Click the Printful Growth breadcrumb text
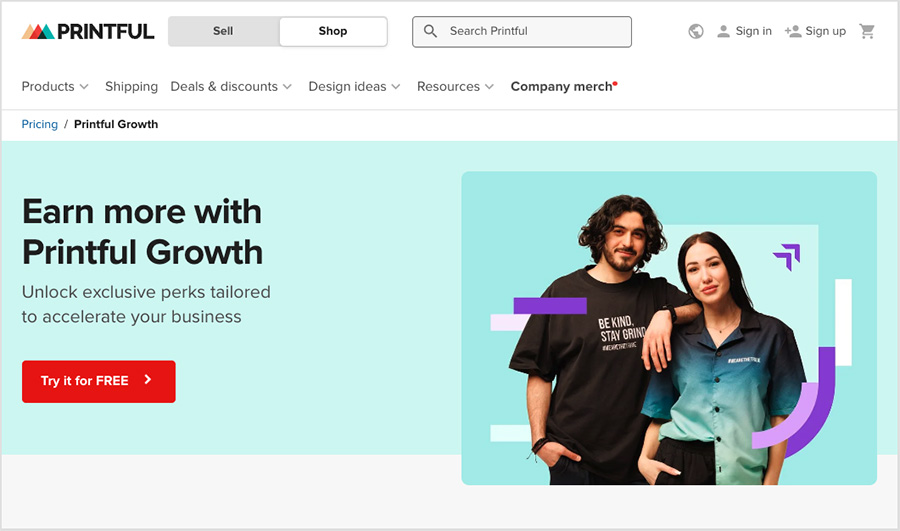This screenshot has height=531, width=900. pos(116,124)
